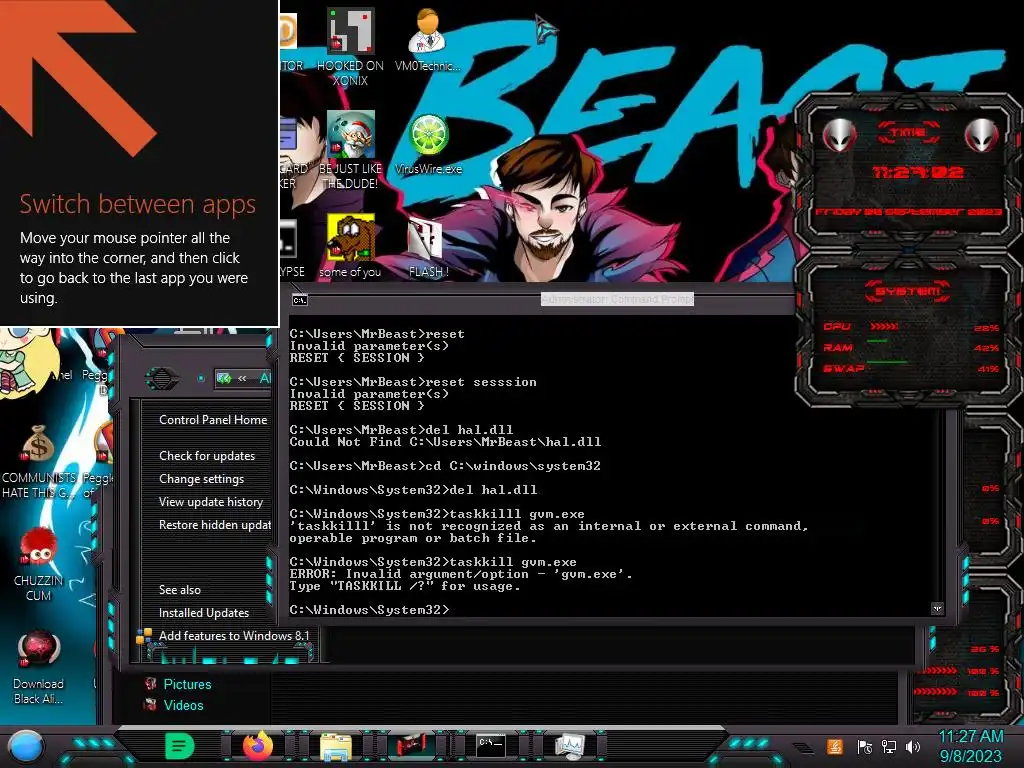Screen dimensions: 1024x768
Task: Click the 'C:\Windows\System32>' prompt line at bottom
Action: (x=370, y=609)
